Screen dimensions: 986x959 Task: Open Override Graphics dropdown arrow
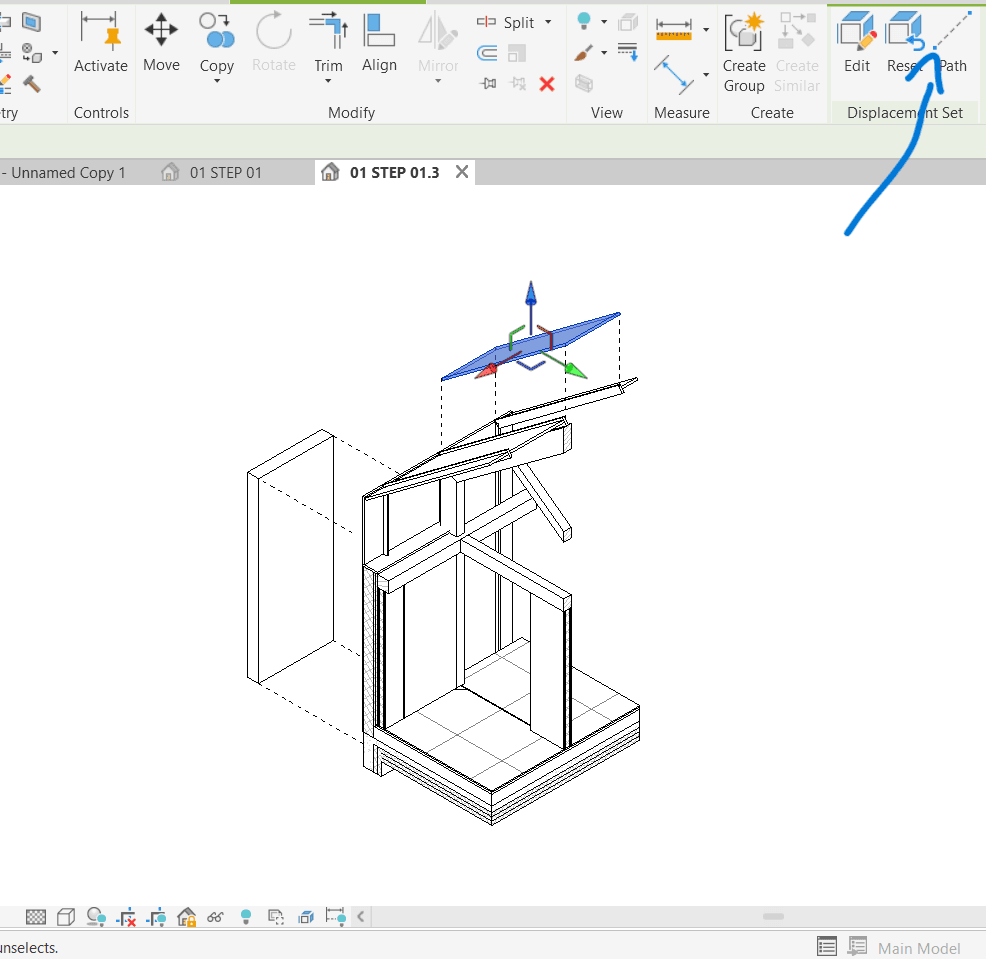604,53
